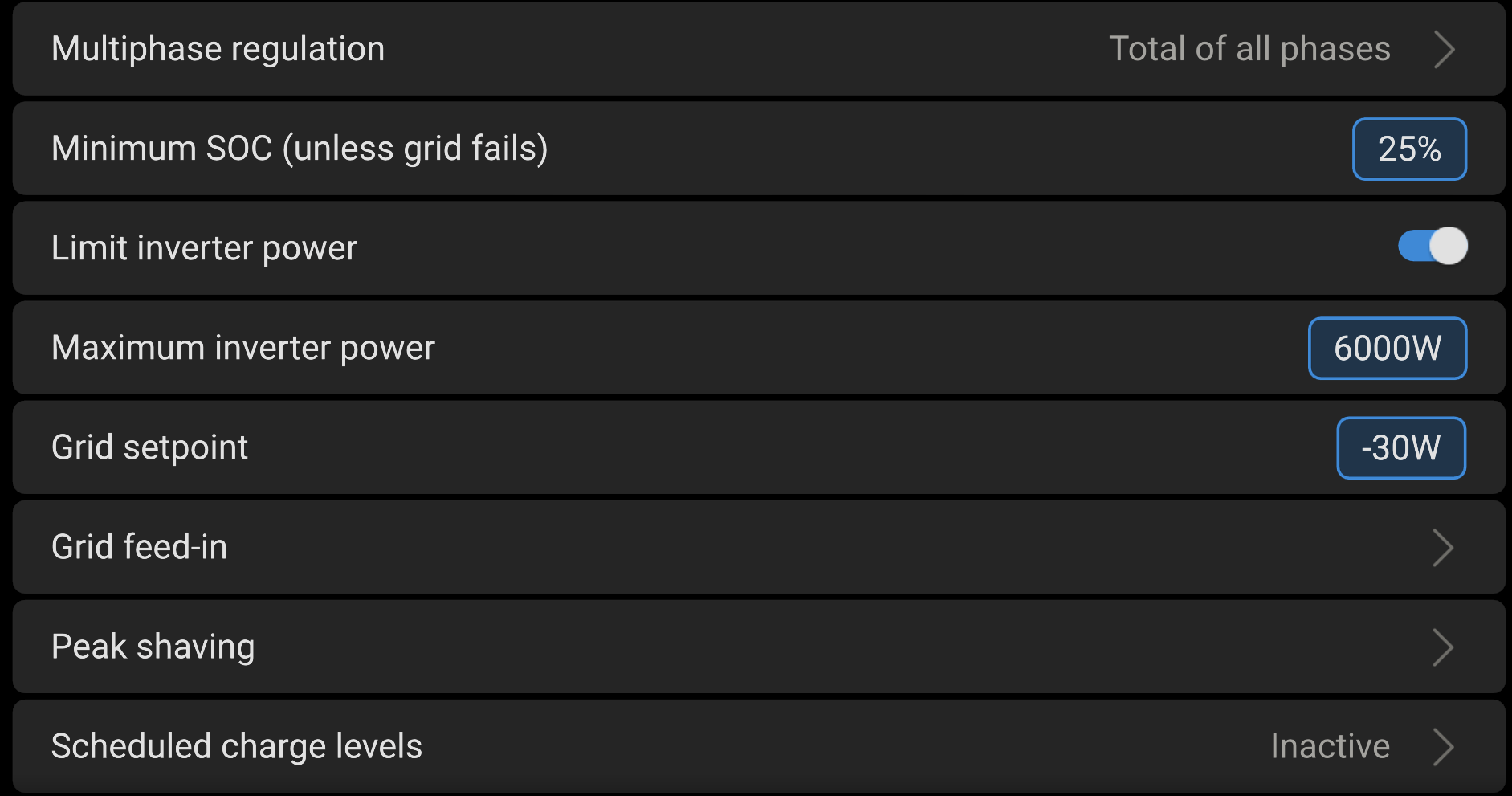Click the Scheduled charge levels chevron arrow

(1443, 747)
